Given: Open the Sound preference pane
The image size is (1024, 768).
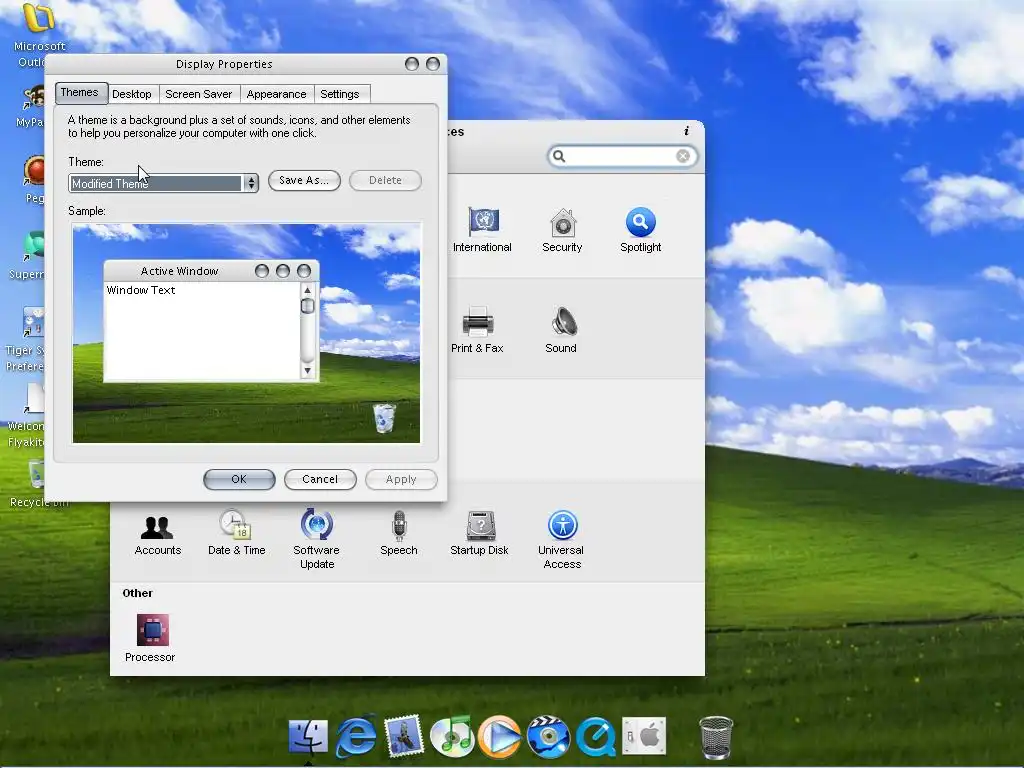Looking at the screenshot, I should pos(562,330).
